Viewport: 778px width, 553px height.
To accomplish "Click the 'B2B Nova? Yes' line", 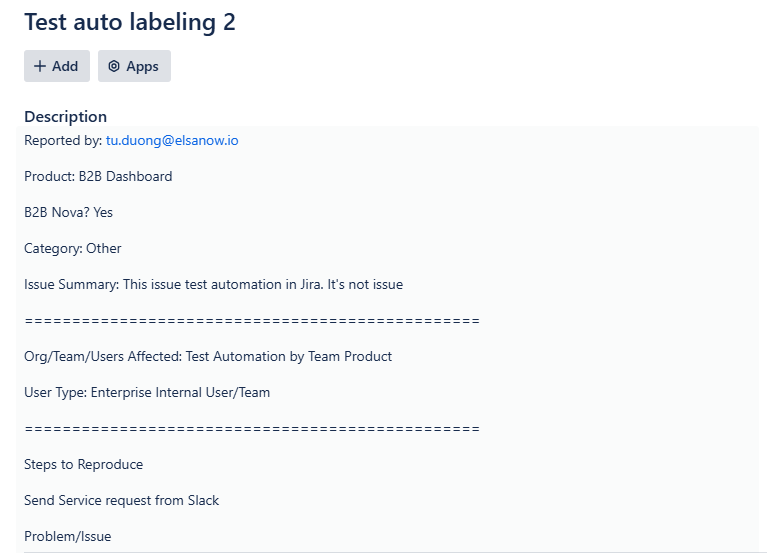I will 68,212.
